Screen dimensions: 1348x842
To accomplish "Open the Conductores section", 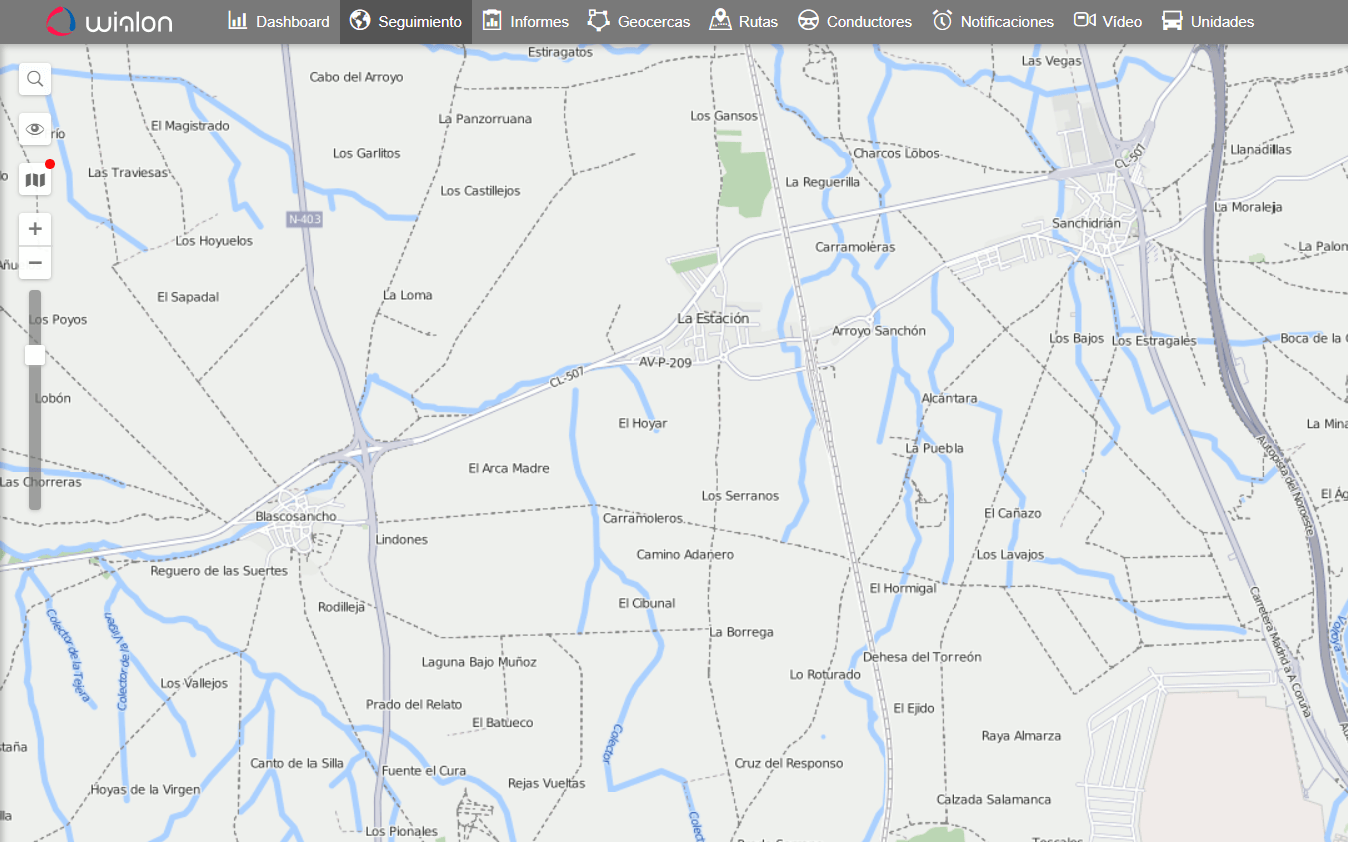I will (x=855, y=21).
